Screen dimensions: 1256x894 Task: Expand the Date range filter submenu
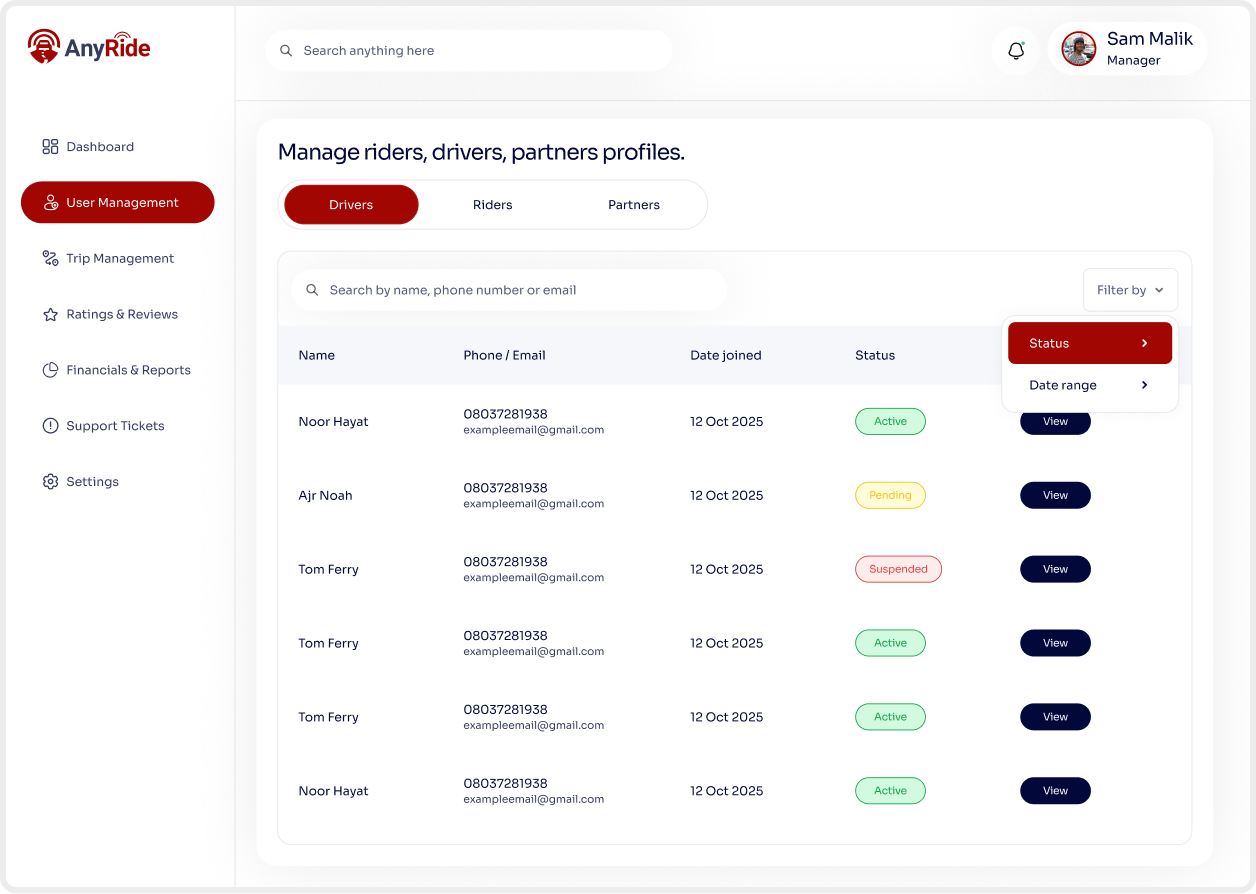[1089, 385]
